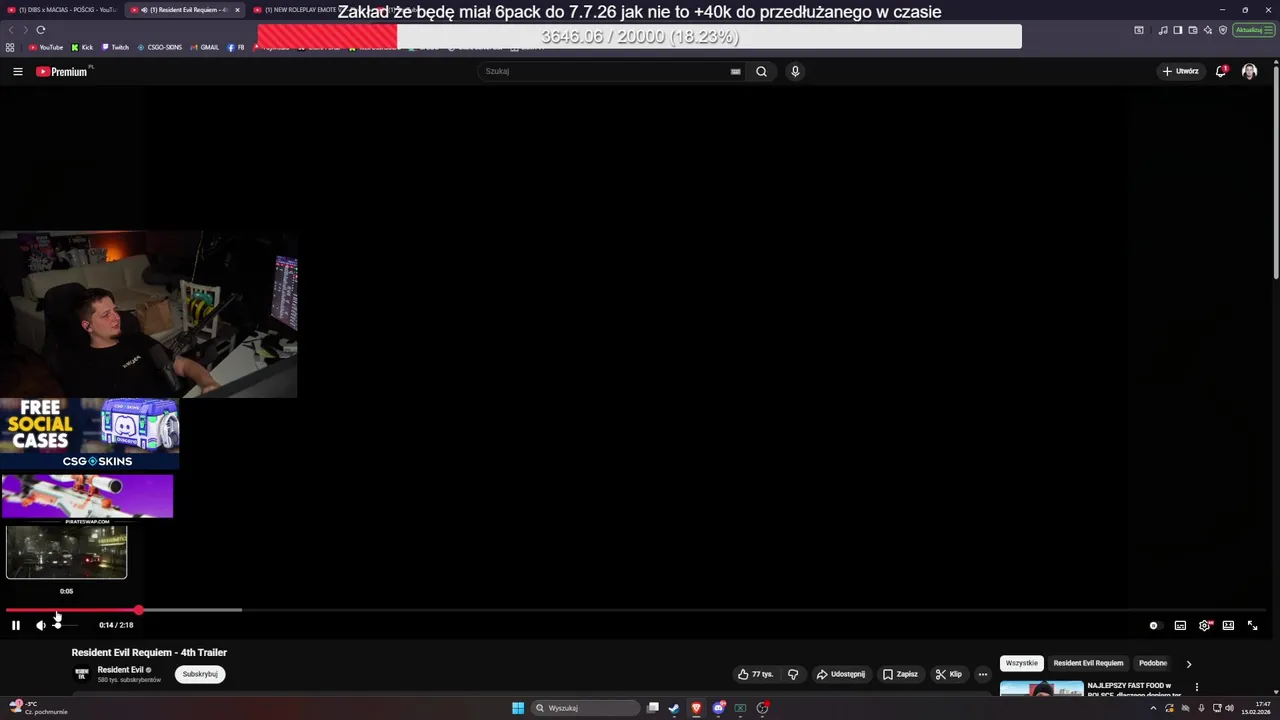Open the VPN shield icon in toolbar

click(x=1222, y=30)
